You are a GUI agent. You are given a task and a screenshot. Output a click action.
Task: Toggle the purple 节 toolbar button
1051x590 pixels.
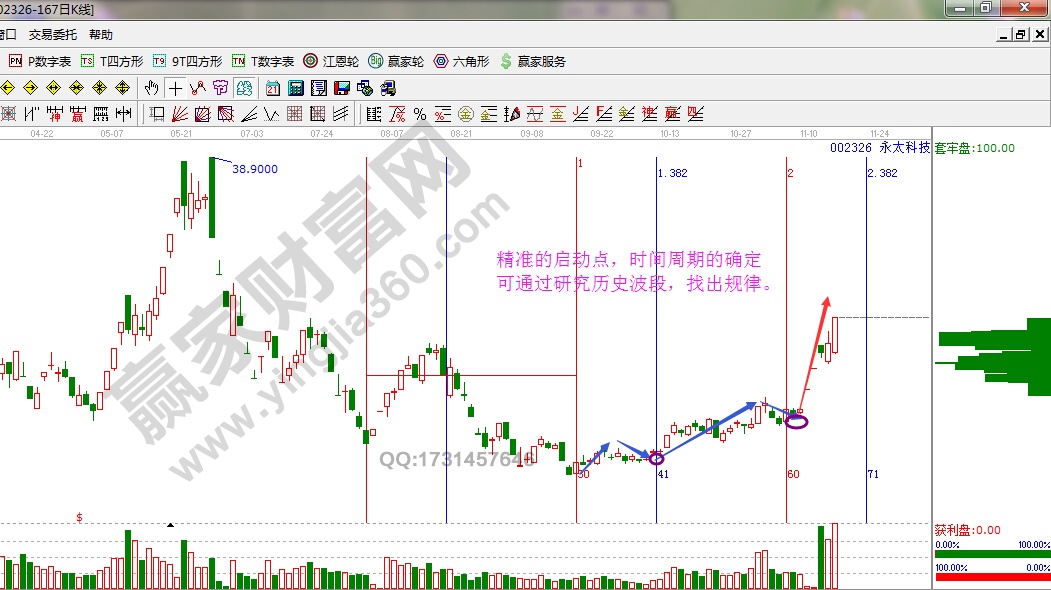(220, 88)
